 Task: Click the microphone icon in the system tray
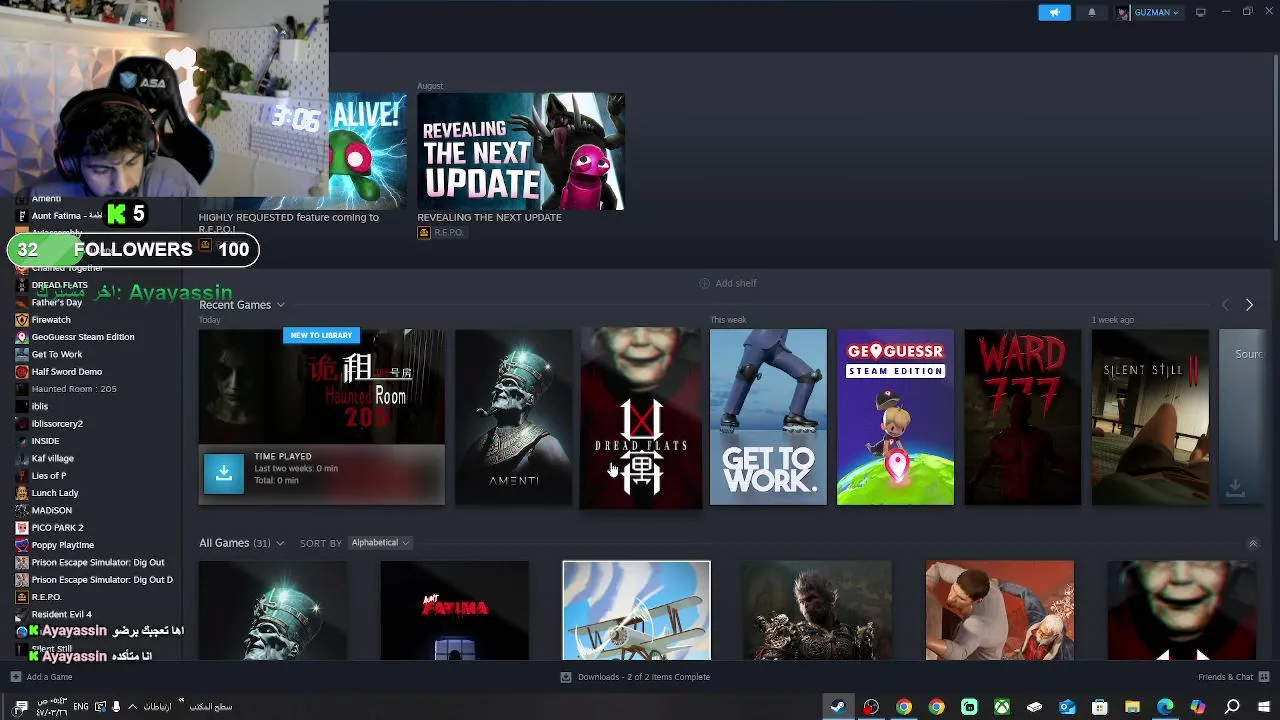[116, 707]
